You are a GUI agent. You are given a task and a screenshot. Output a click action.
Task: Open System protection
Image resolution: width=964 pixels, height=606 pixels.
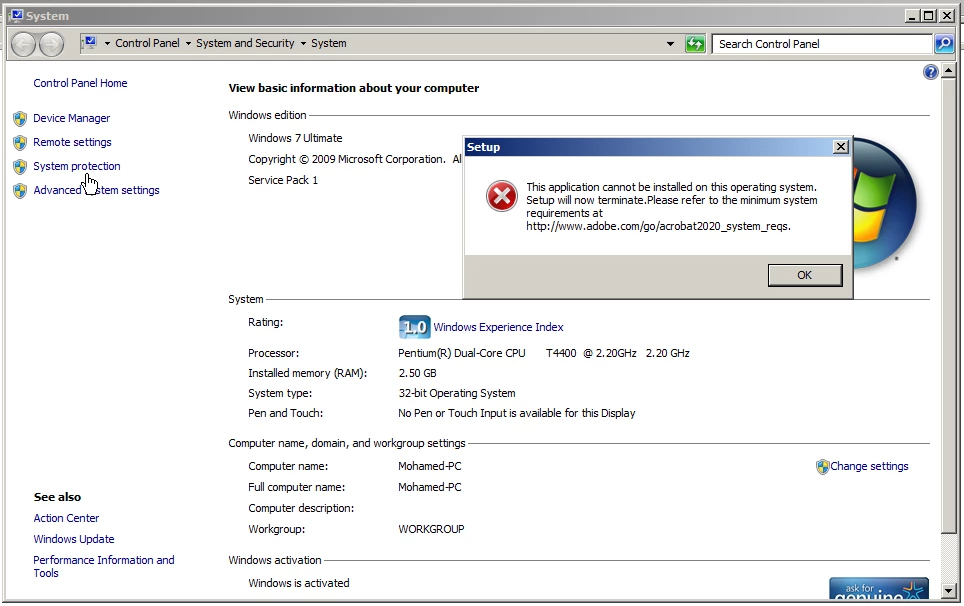tap(77, 166)
